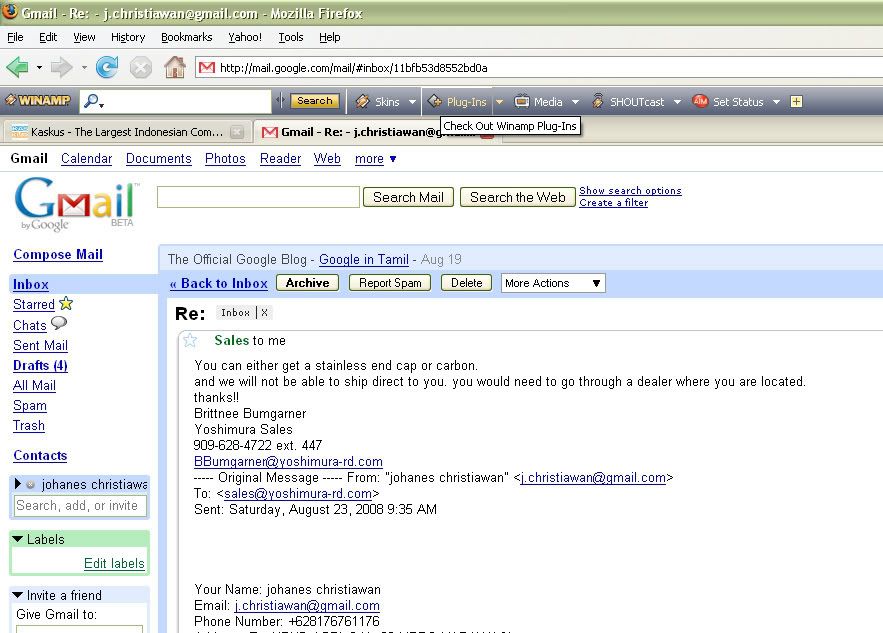
Task: Open the Back button history dropdown arrow
Action: (39, 68)
